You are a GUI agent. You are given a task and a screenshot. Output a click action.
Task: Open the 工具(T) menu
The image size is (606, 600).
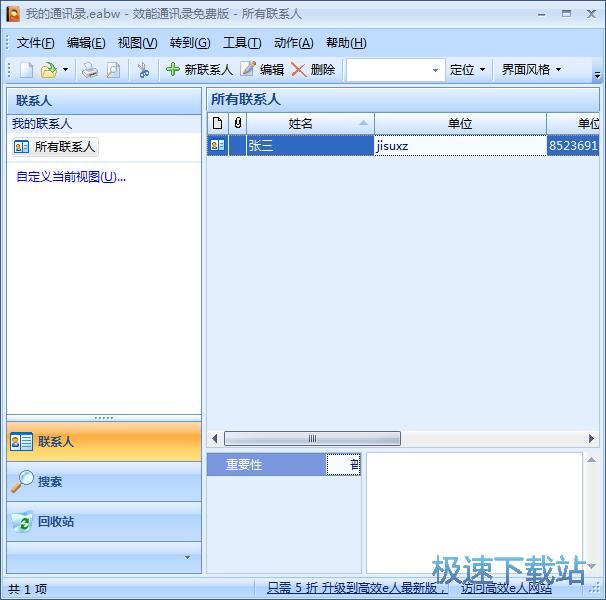click(242, 43)
